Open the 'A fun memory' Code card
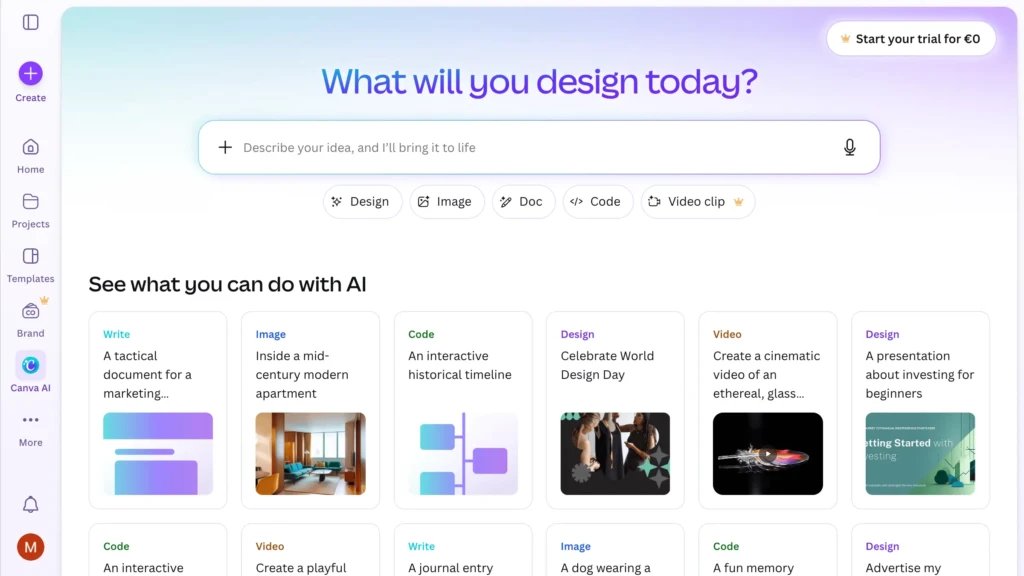 pyautogui.click(x=768, y=550)
